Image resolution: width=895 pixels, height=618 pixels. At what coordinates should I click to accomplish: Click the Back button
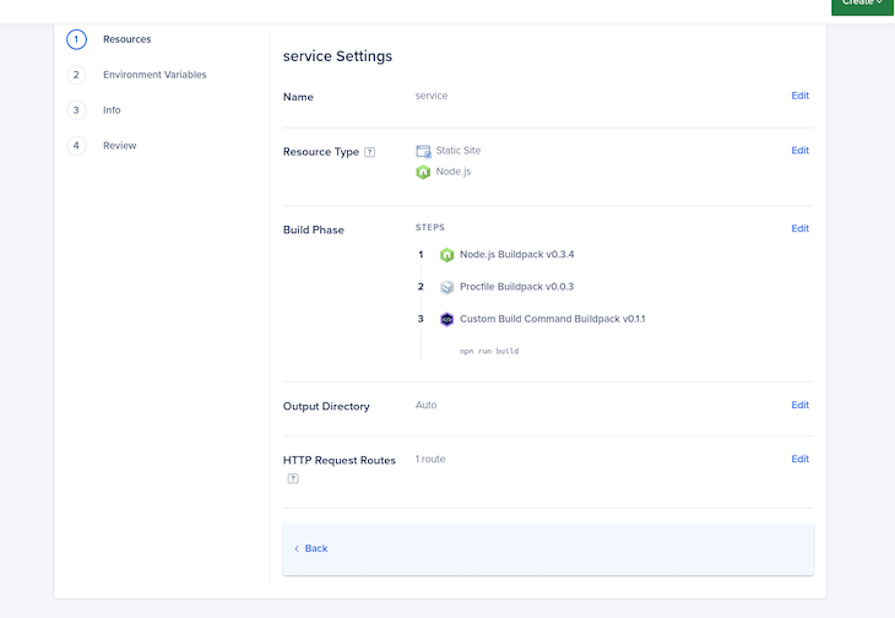311,548
